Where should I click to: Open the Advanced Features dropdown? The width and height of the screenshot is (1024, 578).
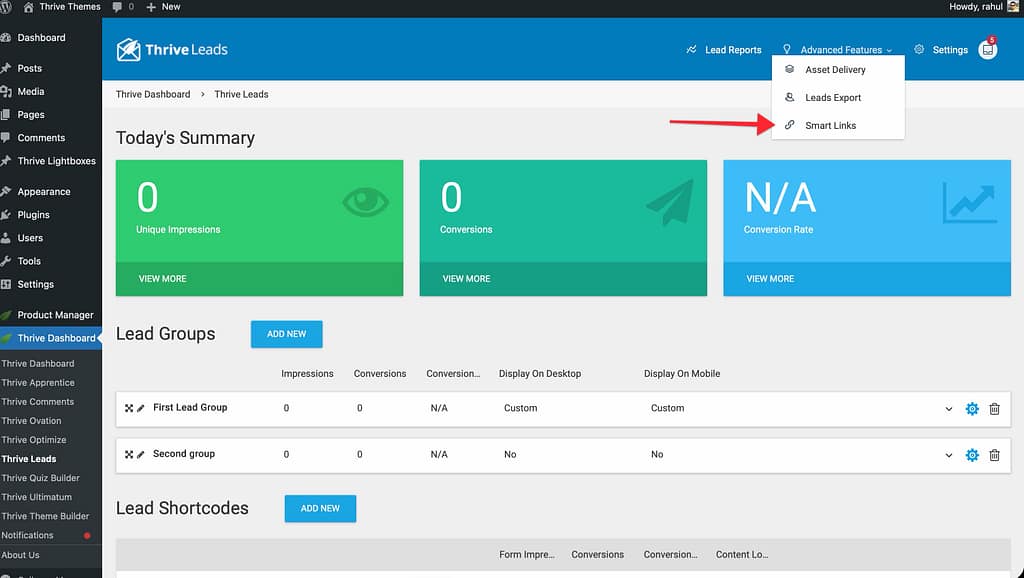[x=840, y=50]
